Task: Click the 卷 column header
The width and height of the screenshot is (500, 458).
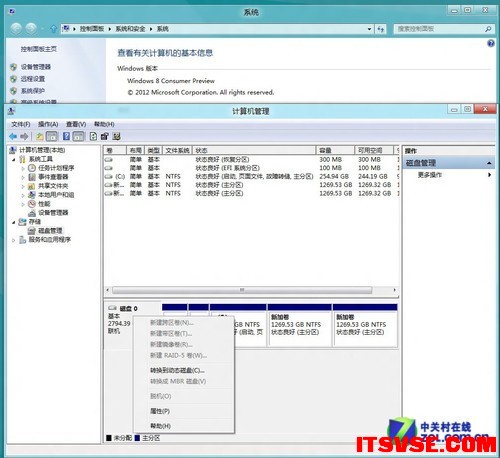Action: click(115, 150)
